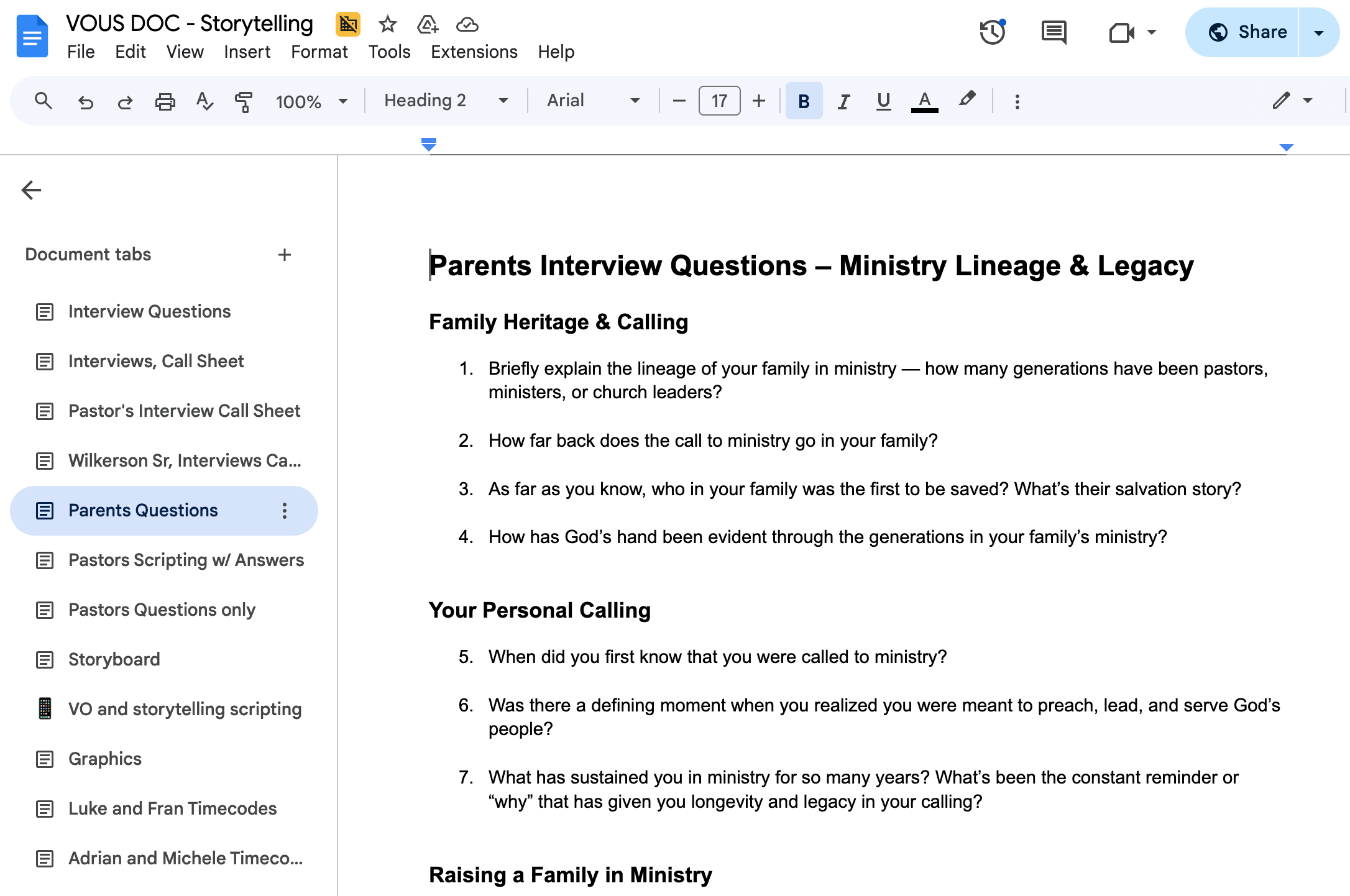Select the paint format roller tool
This screenshot has width=1350, height=896.
click(244, 101)
